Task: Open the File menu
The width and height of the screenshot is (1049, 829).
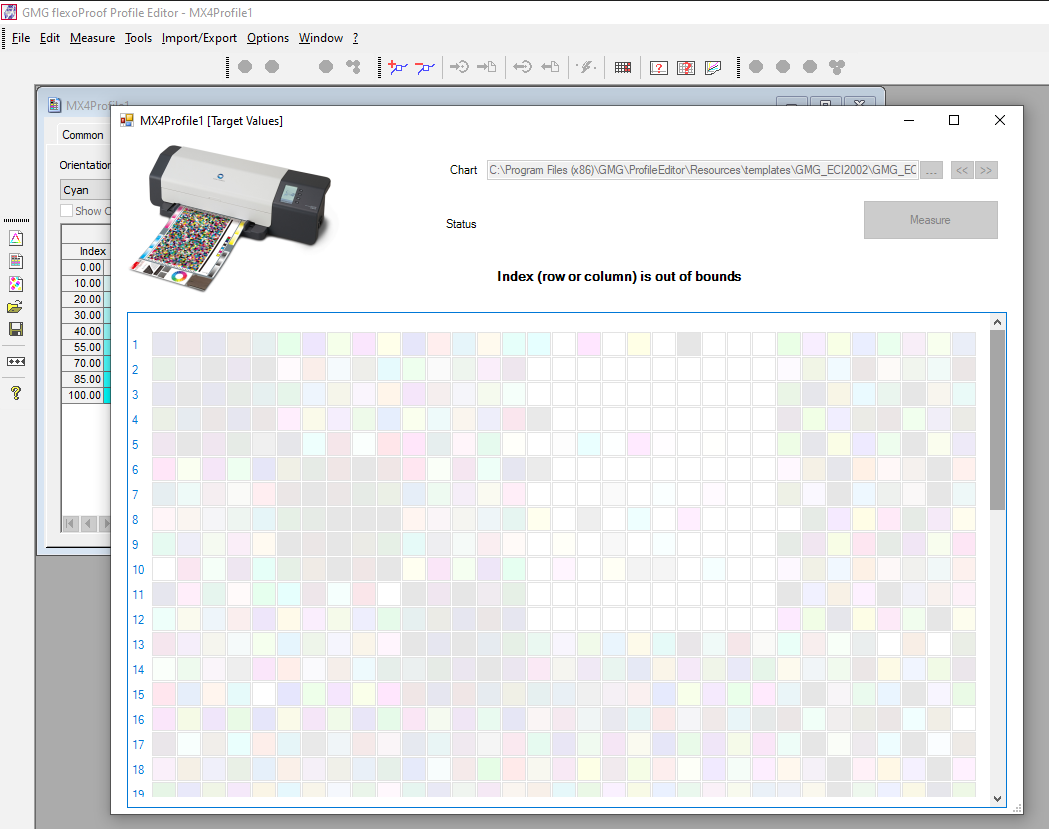Action: [21, 38]
